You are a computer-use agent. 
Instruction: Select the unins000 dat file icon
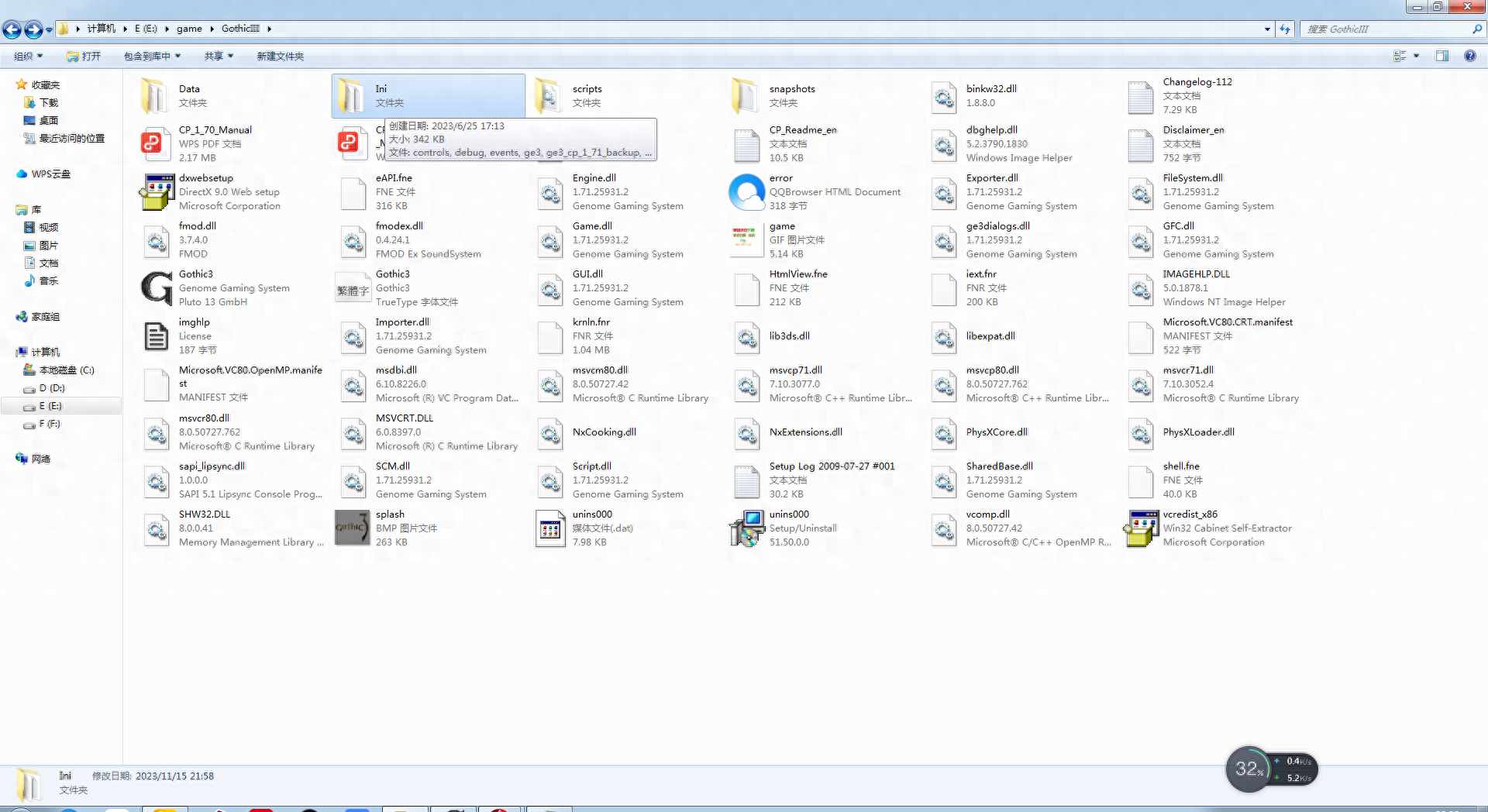[x=550, y=528]
